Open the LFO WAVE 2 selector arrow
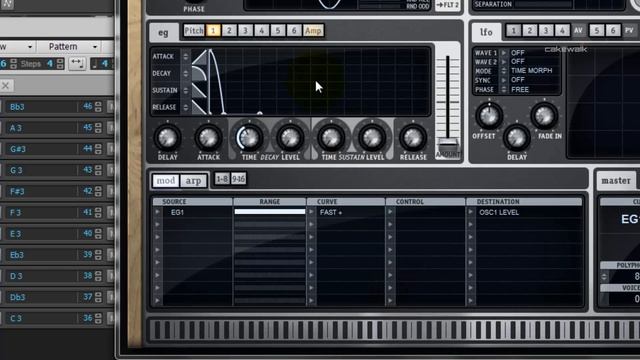 coord(504,62)
